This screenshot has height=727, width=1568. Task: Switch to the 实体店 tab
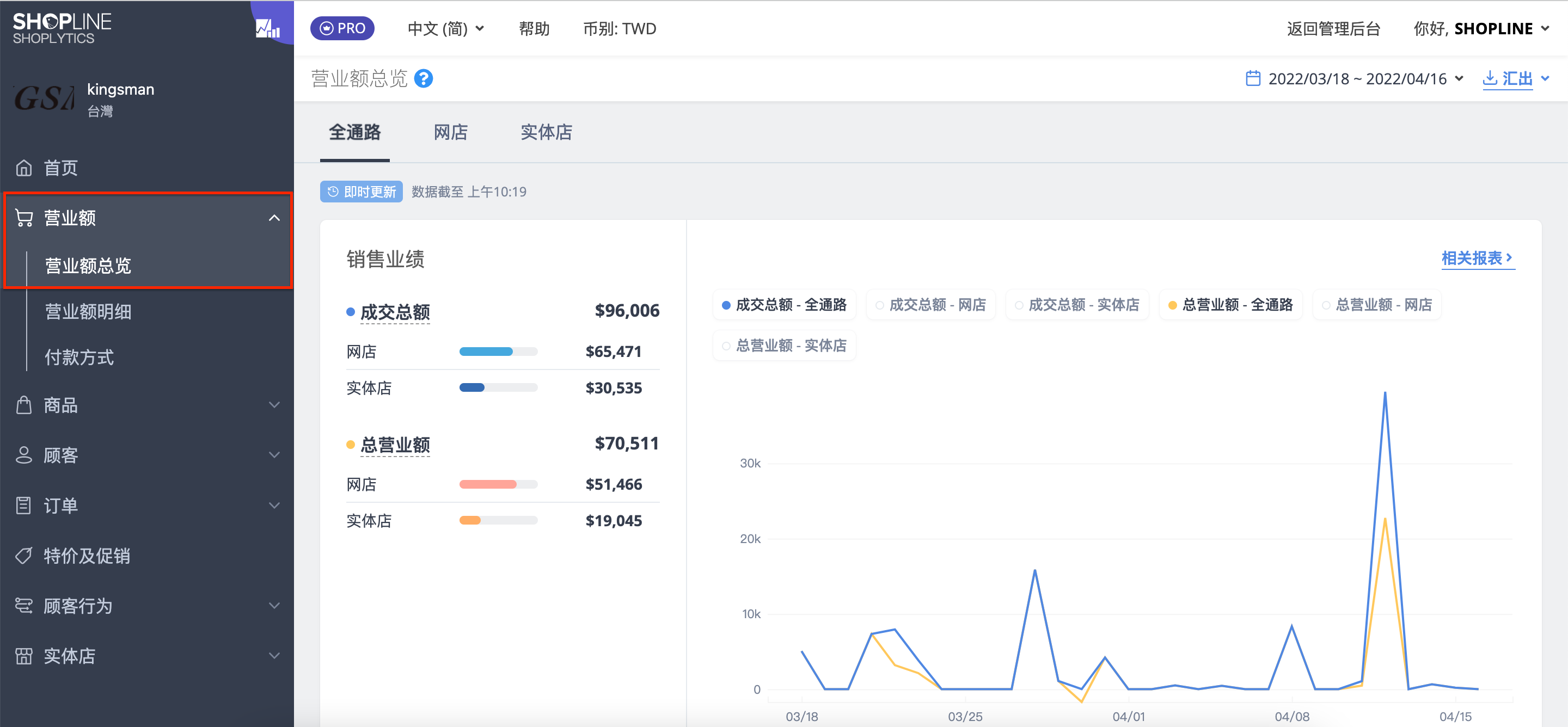pyautogui.click(x=547, y=132)
